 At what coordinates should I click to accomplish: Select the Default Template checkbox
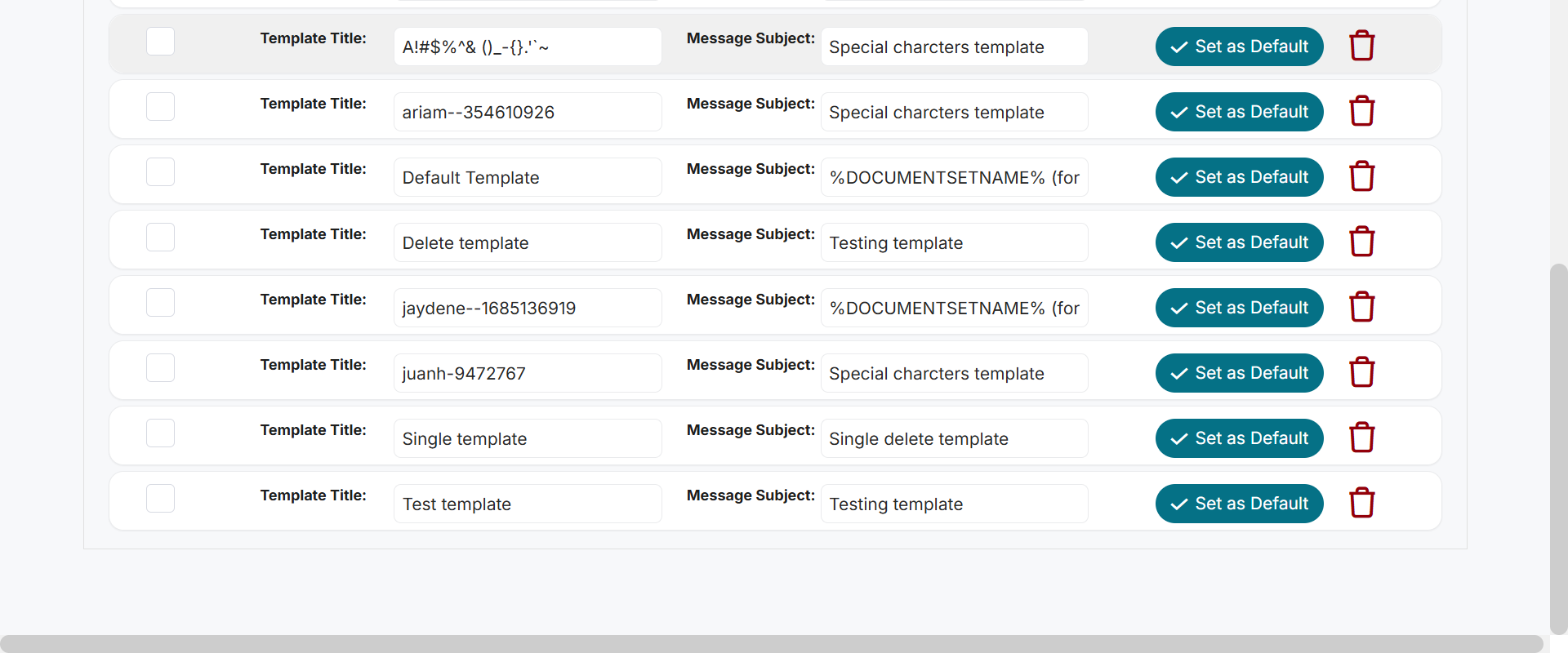click(x=160, y=171)
